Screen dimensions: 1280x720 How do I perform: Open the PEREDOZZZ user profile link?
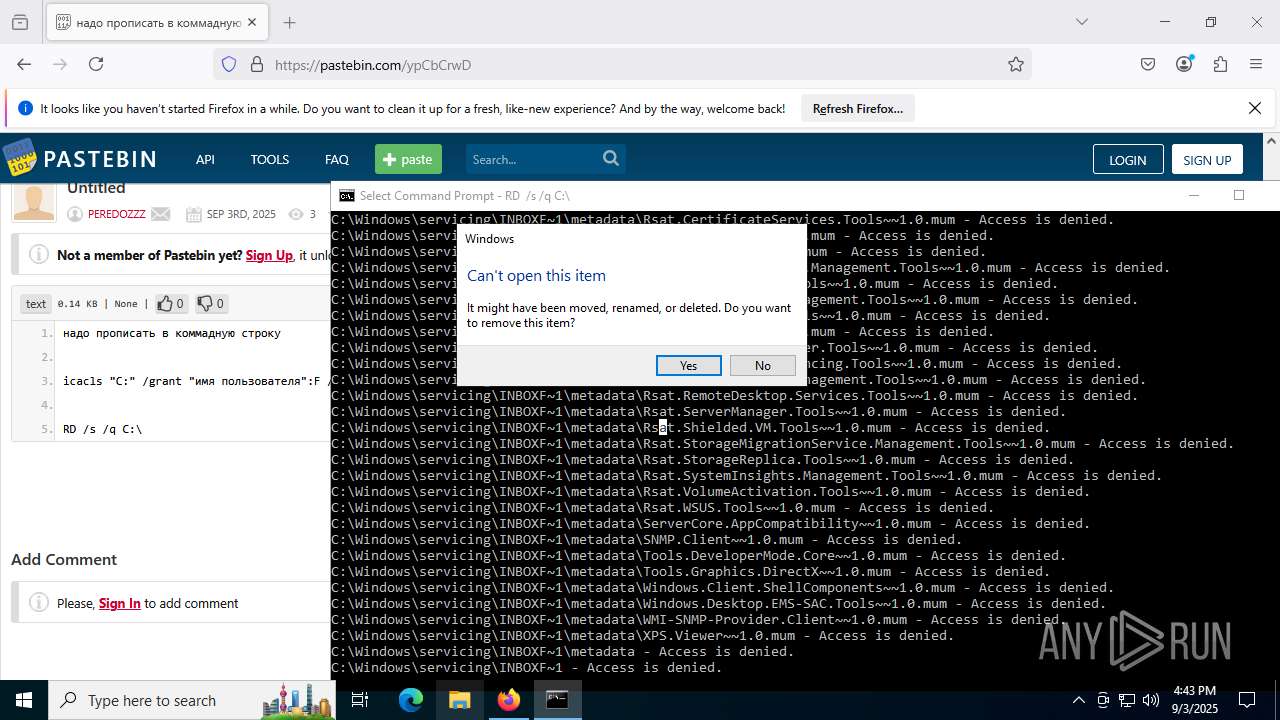point(116,214)
